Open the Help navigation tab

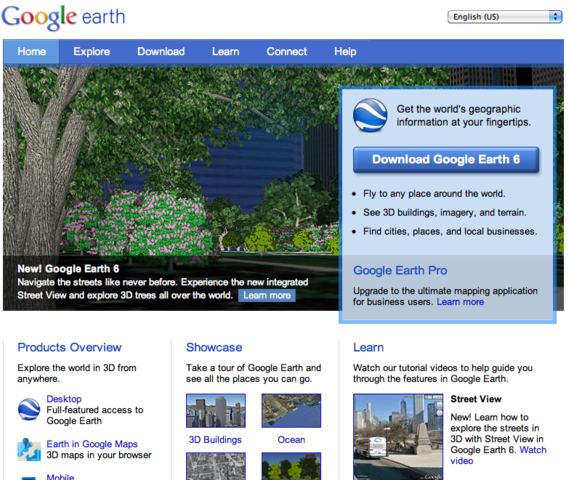click(x=345, y=52)
